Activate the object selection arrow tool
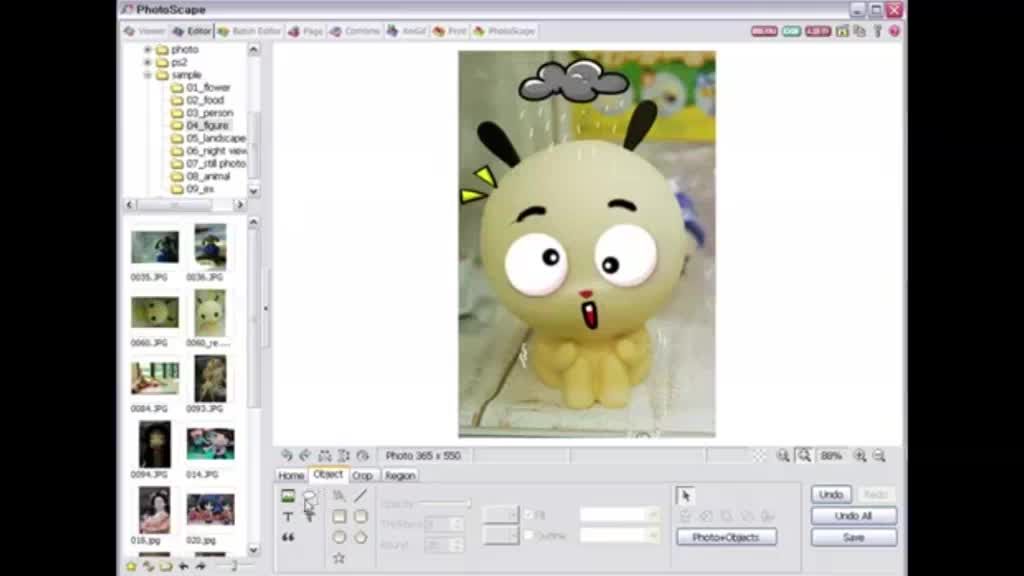Screen dimensions: 1024x576 pos(685,496)
